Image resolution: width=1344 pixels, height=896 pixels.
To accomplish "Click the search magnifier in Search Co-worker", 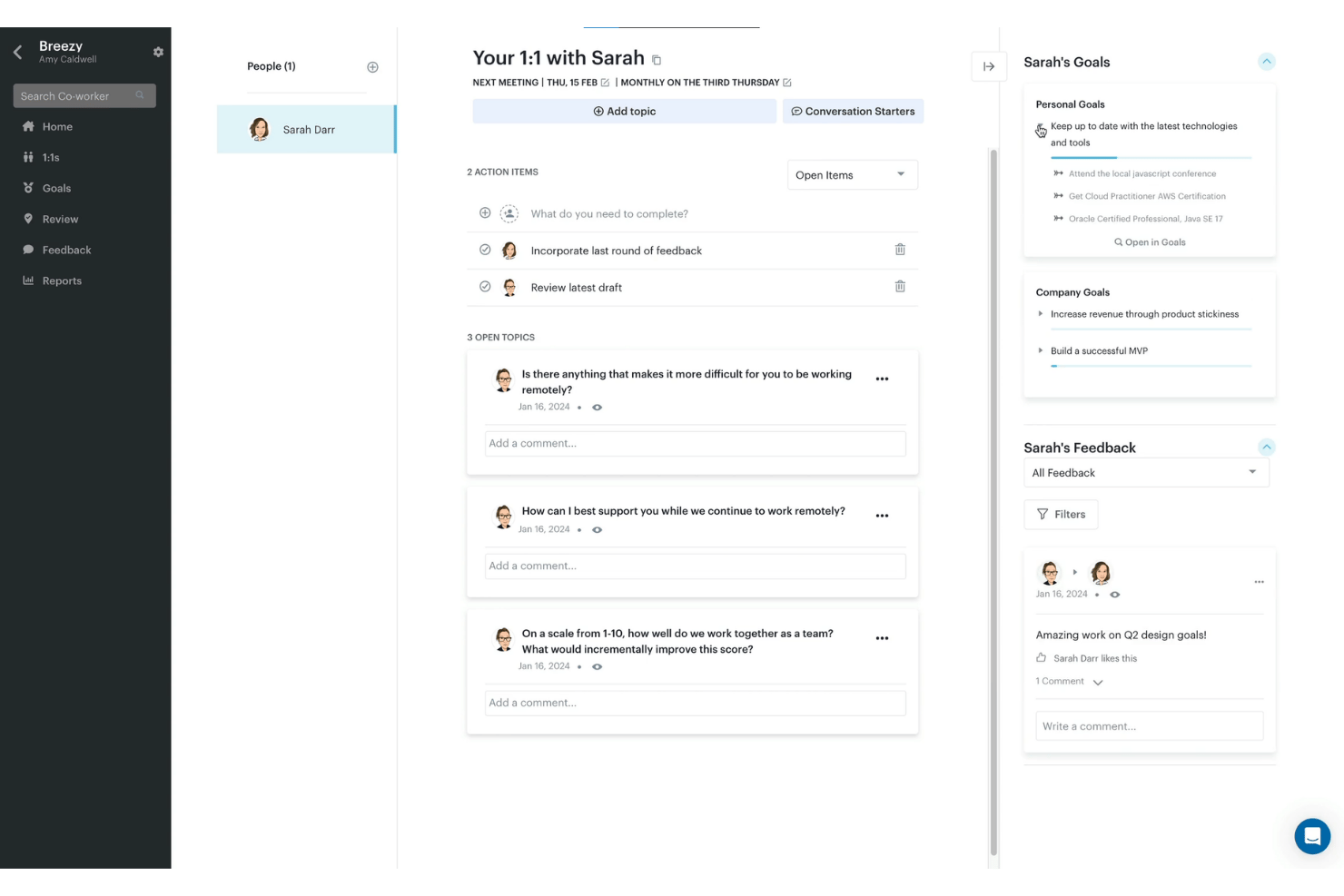I will tap(140, 95).
